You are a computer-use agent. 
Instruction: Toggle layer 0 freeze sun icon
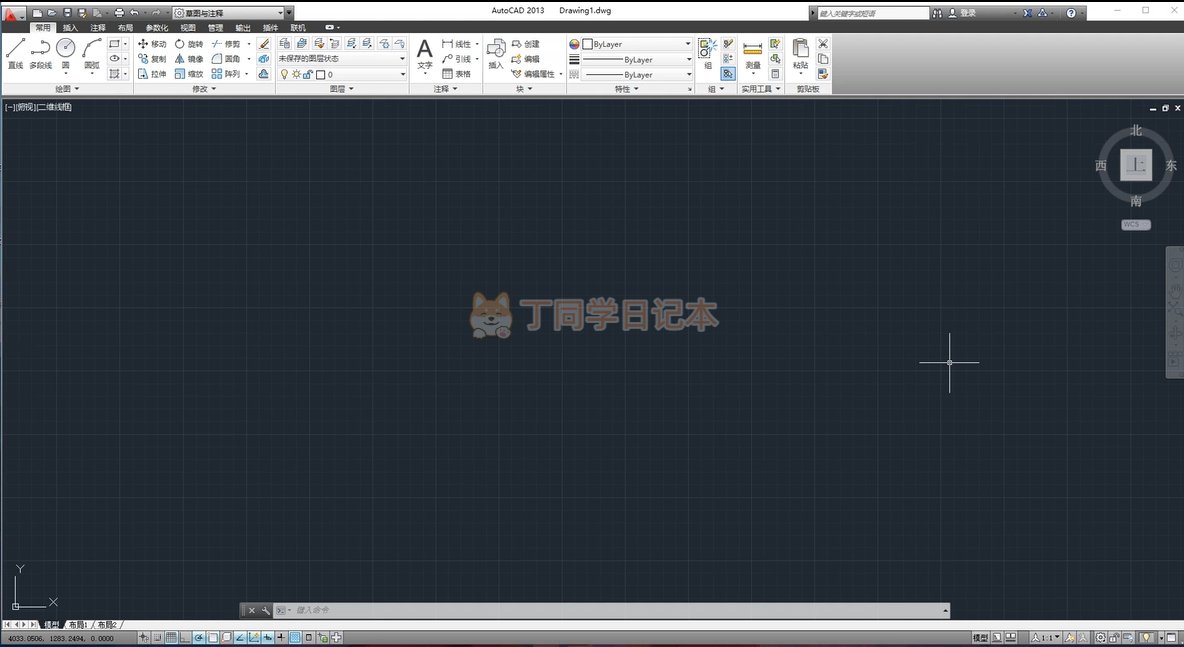[296, 74]
